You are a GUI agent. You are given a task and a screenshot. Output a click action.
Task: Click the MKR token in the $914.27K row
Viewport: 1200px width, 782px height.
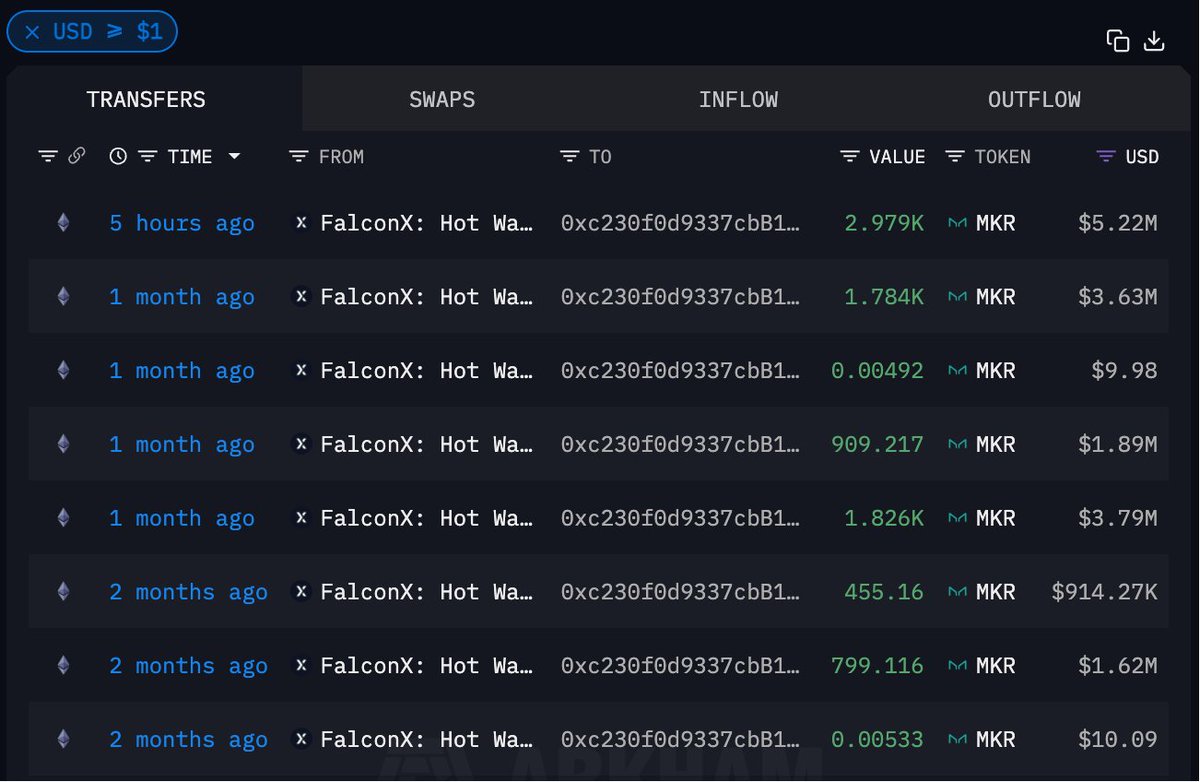(996, 592)
